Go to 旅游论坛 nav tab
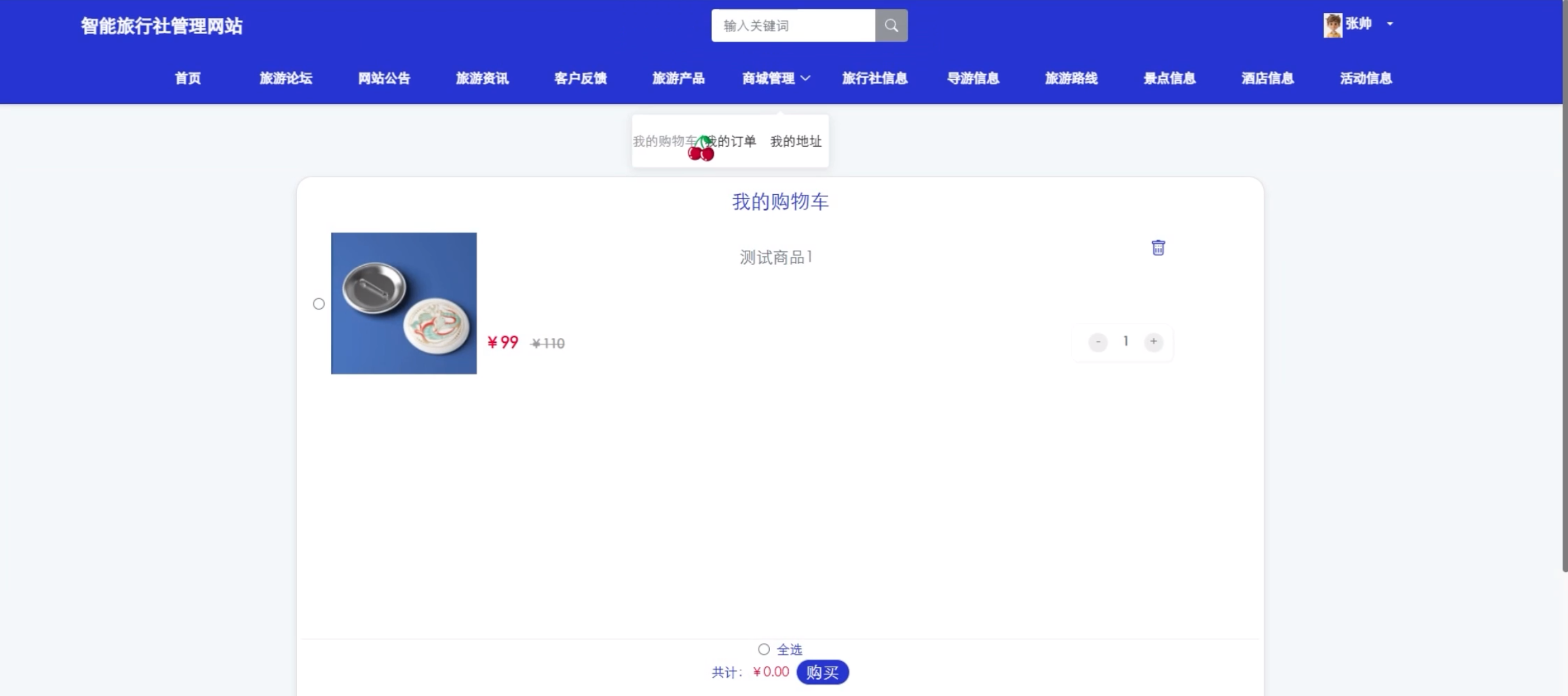This screenshot has width=1568, height=696. tap(286, 79)
